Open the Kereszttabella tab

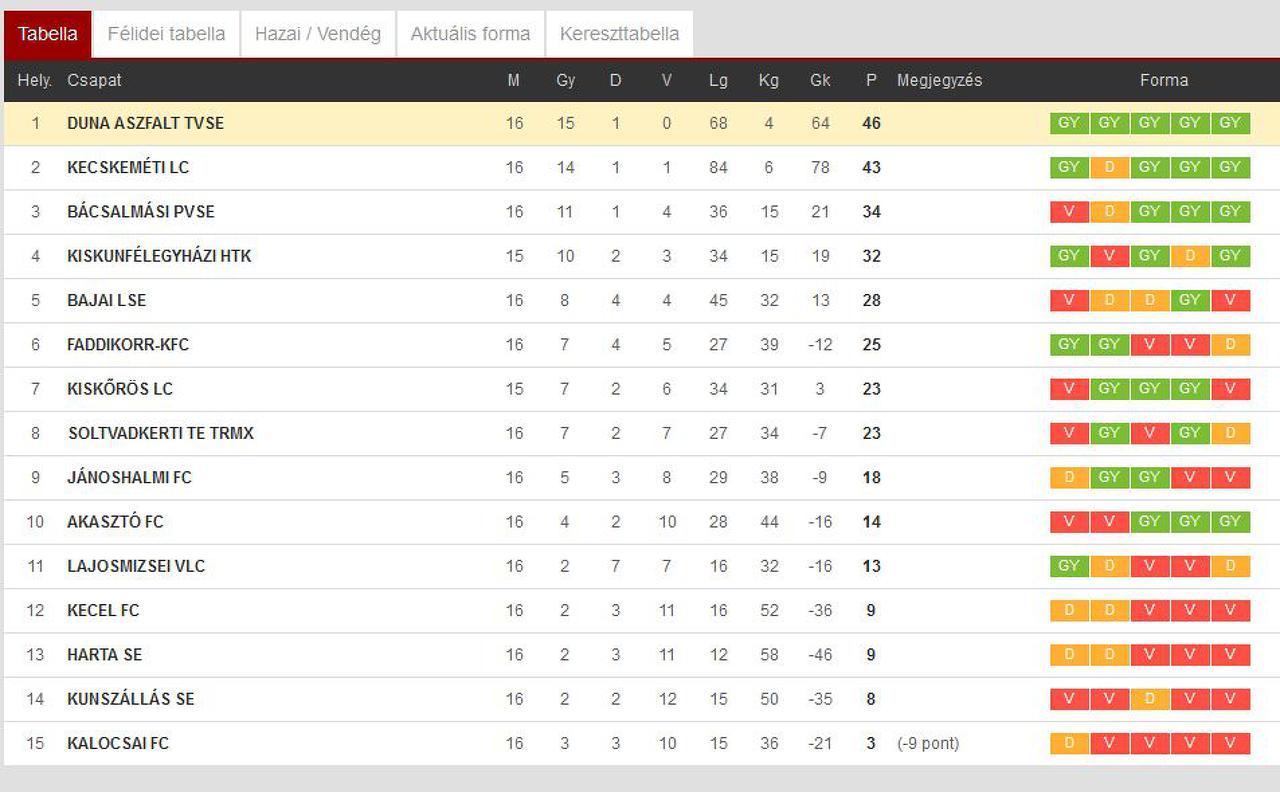click(x=619, y=34)
